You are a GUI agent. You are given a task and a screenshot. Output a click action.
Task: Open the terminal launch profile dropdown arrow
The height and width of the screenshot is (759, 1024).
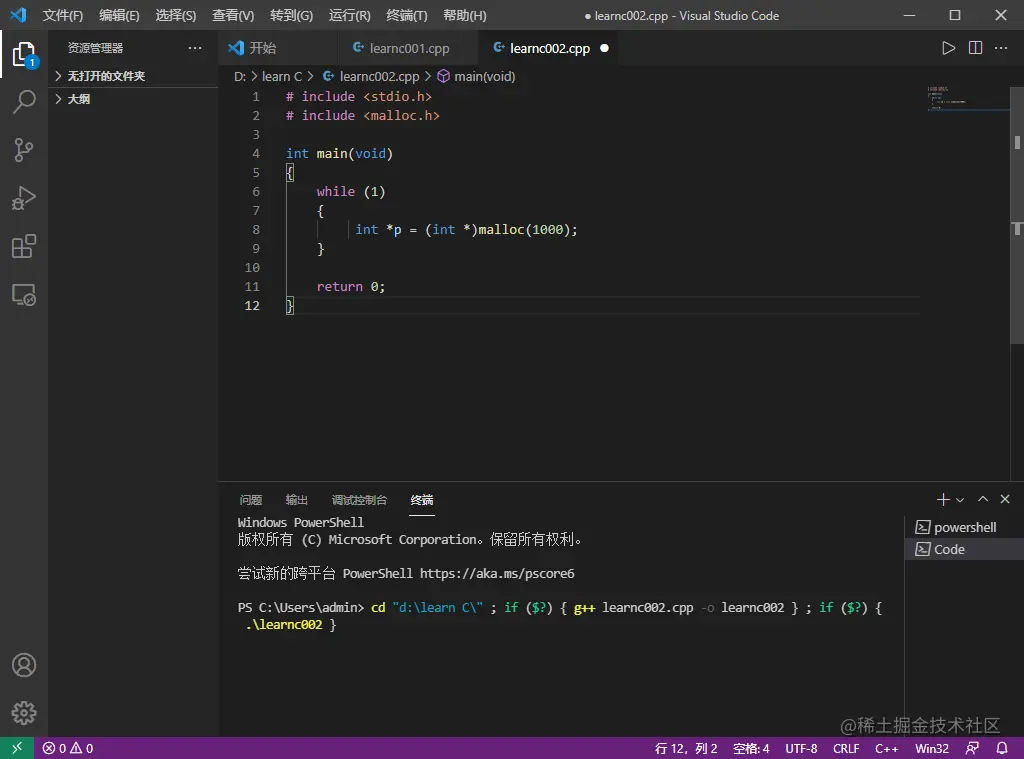[x=960, y=500]
